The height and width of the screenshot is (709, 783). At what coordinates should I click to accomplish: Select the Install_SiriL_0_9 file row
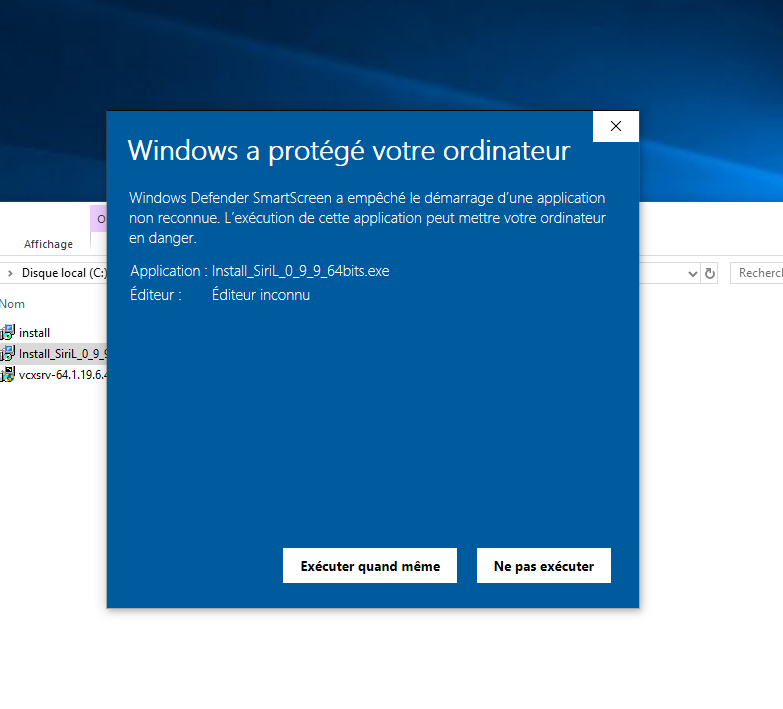pos(53,354)
